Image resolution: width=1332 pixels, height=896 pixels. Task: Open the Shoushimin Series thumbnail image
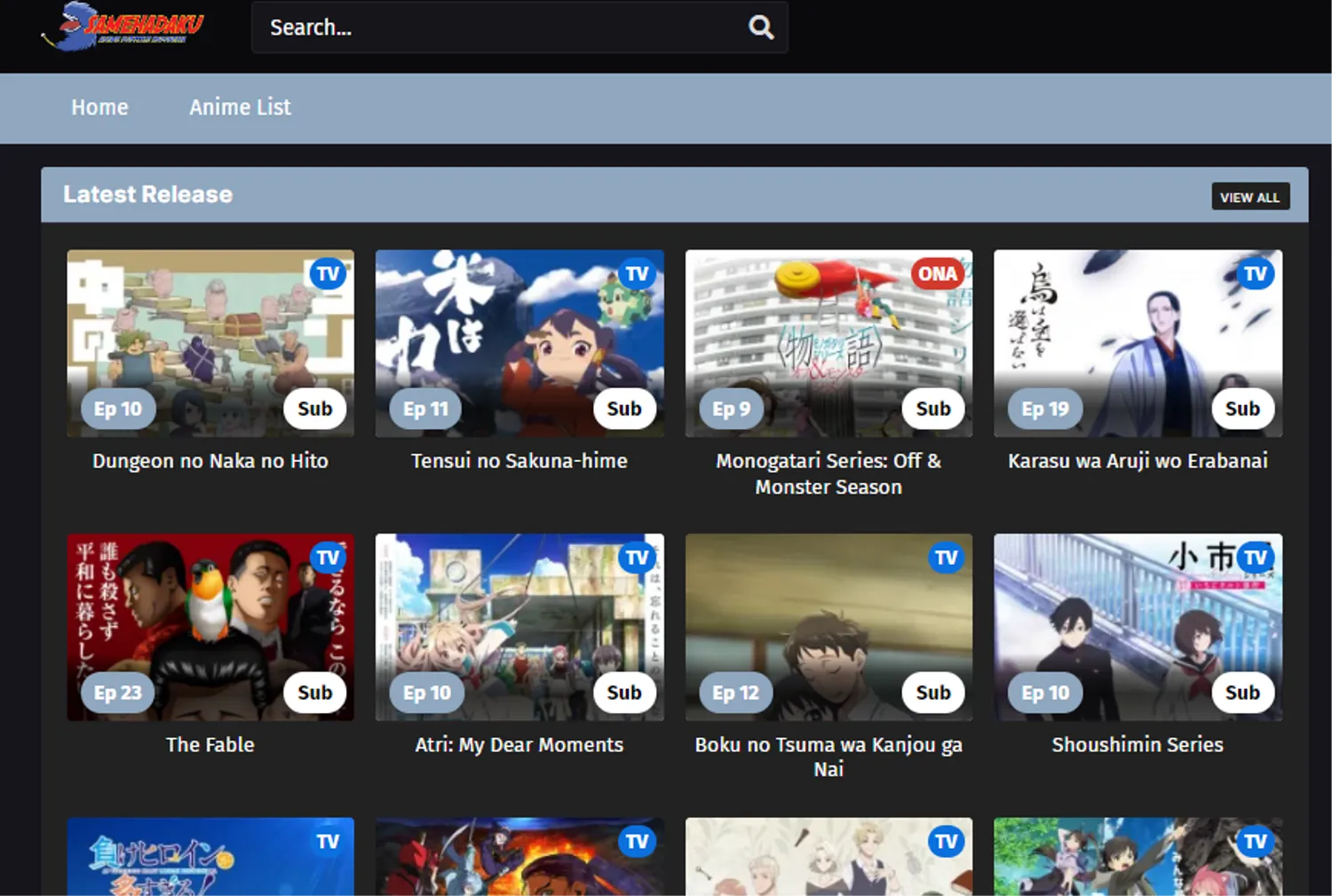1138,628
